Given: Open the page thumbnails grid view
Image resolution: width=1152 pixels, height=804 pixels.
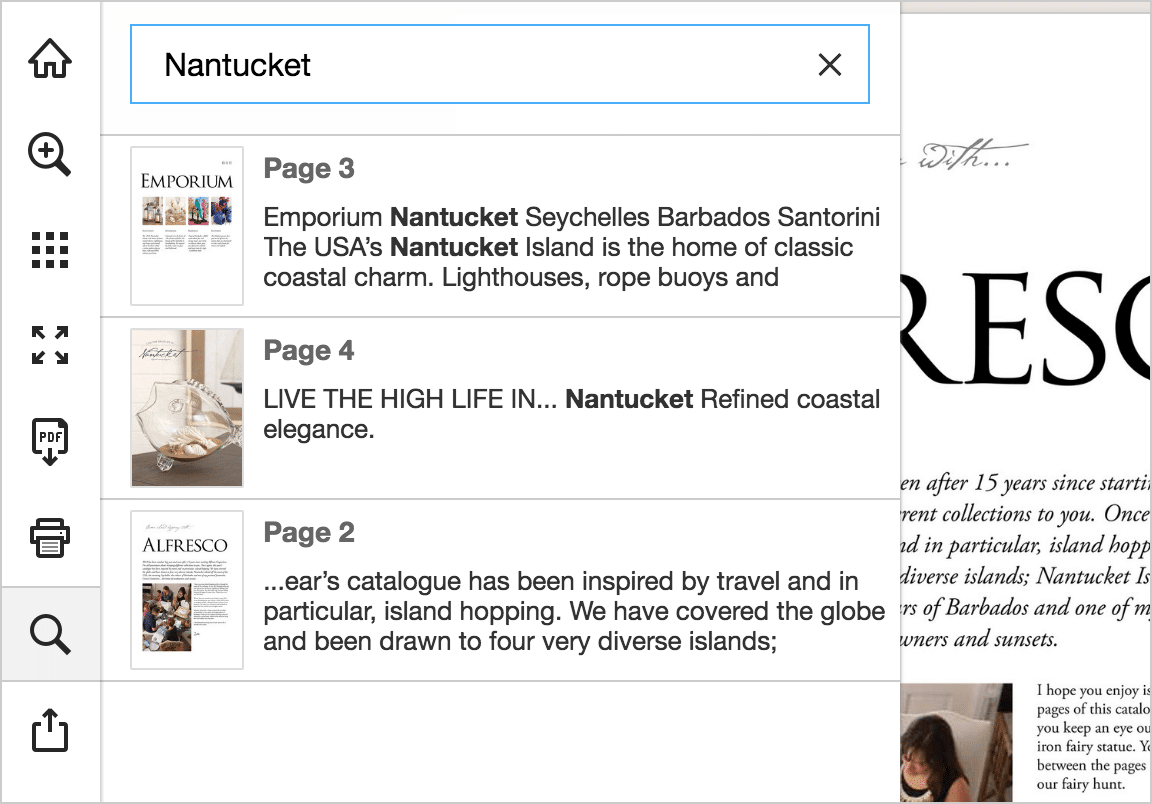Looking at the screenshot, I should coord(50,250).
